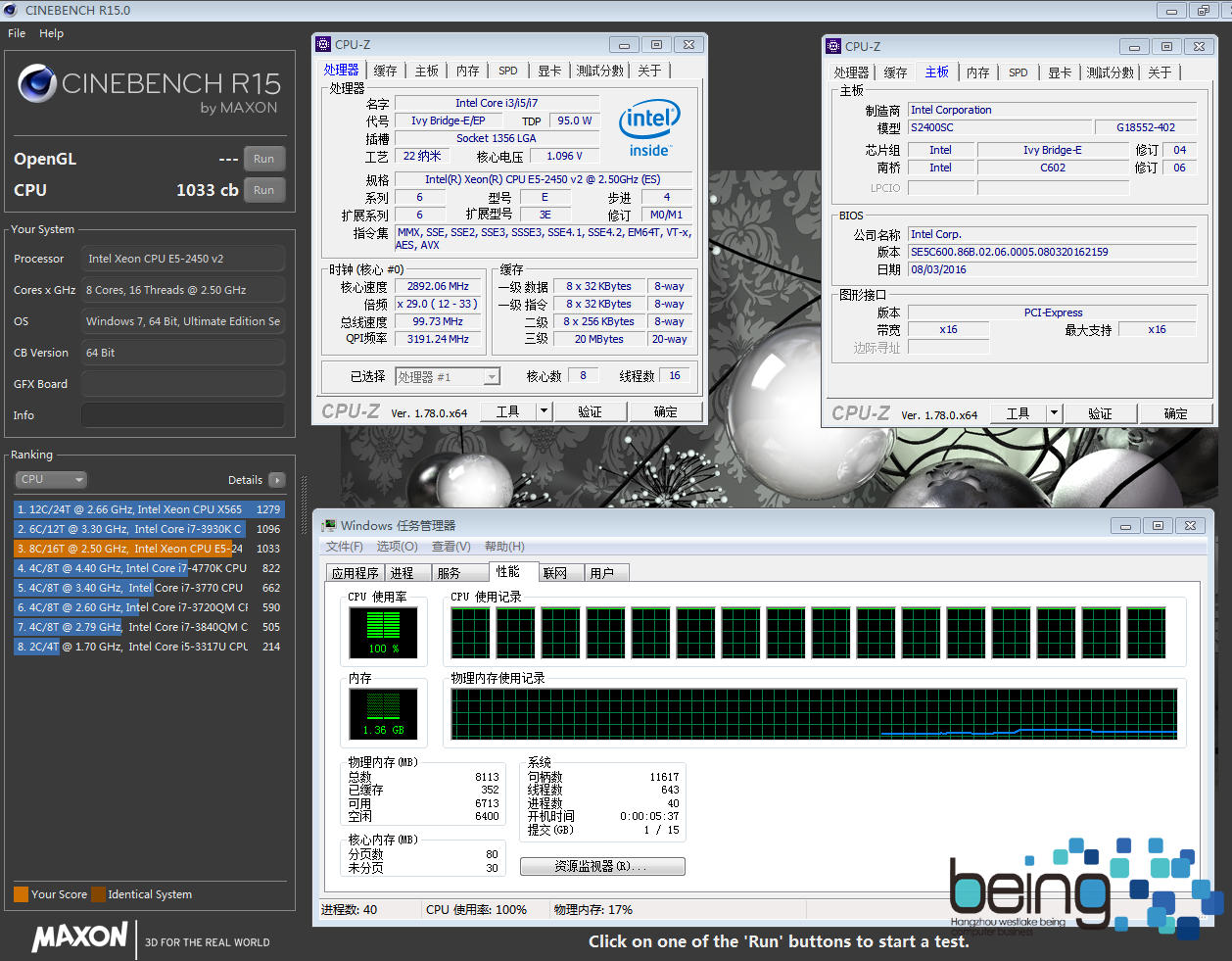Click 确定 button in left CPU-Z
This screenshot has height=961, width=1232.
665,411
